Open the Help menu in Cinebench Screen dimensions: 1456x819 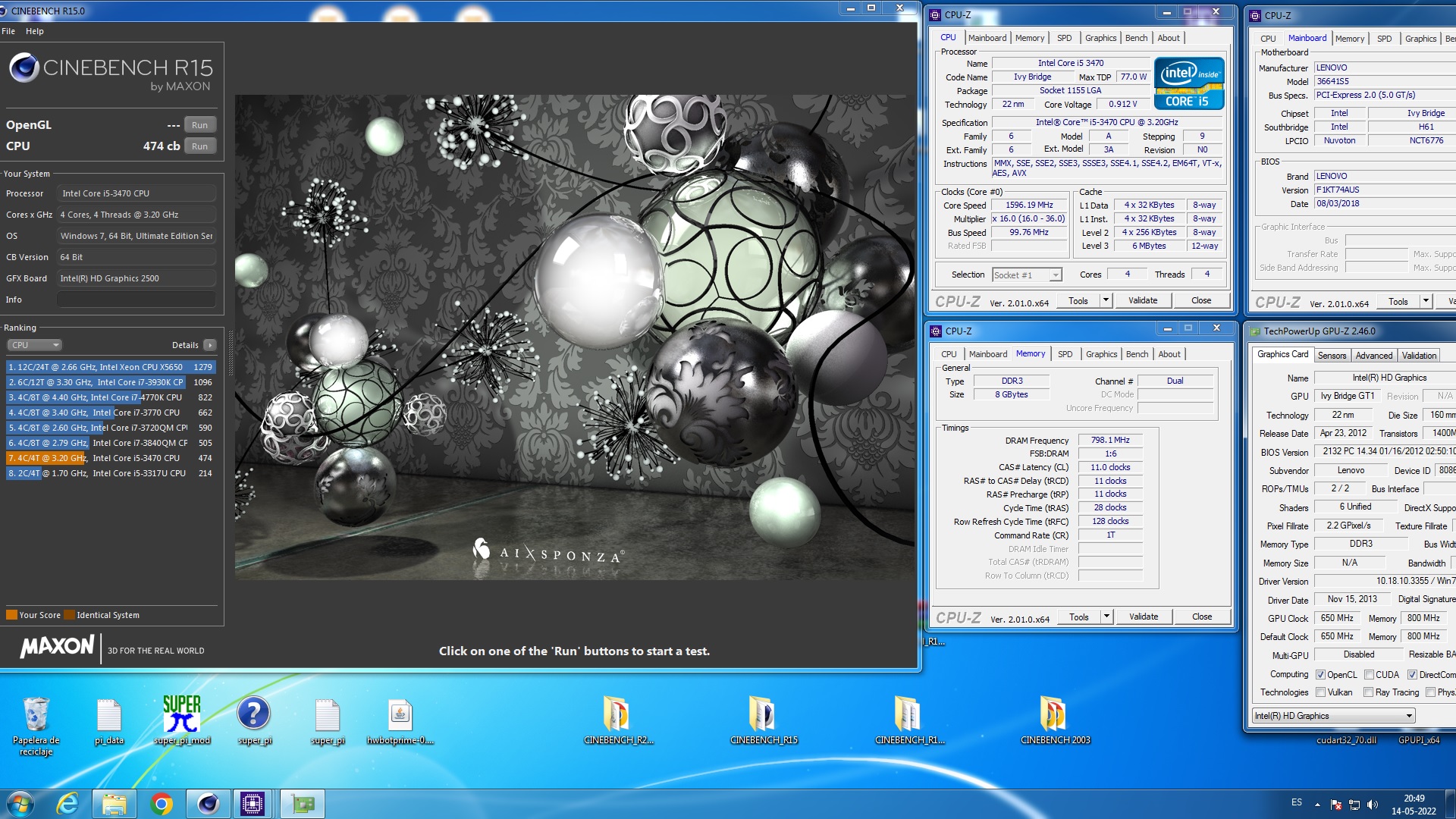35,31
